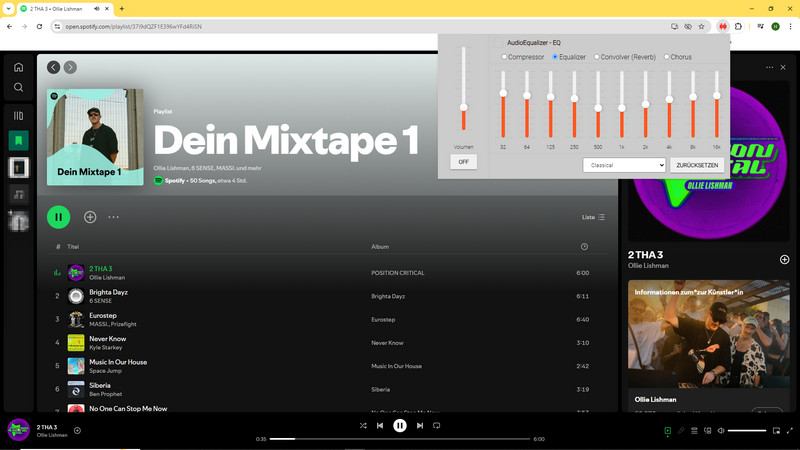Open Chrome profile H avatar

click(x=776, y=27)
